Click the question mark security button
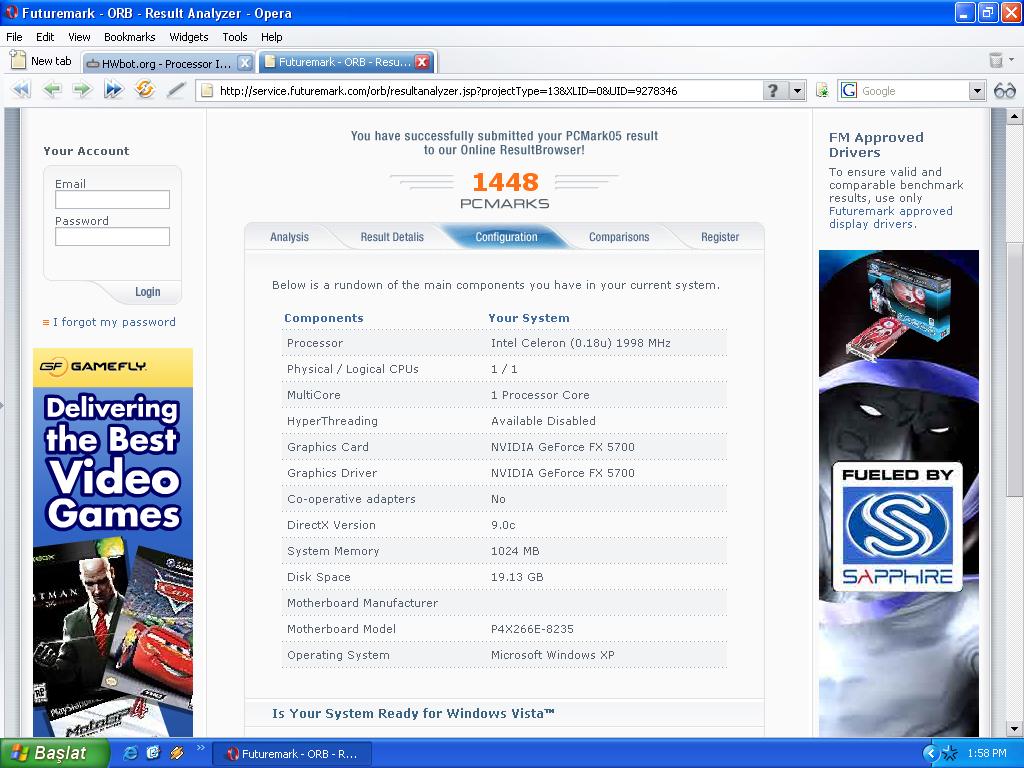This screenshot has height=768, width=1024. click(773, 91)
